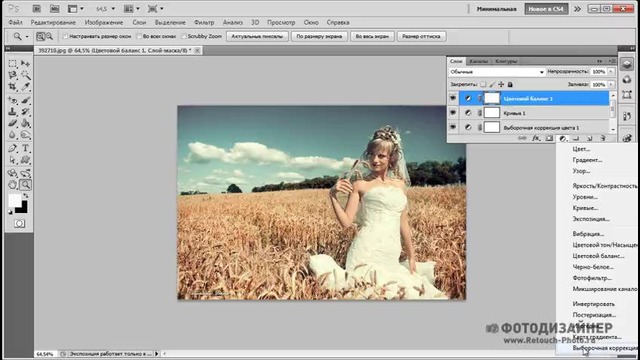This screenshot has width=640, height=360.
Task: Select the History Brush tool
Action: pos(25,111)
